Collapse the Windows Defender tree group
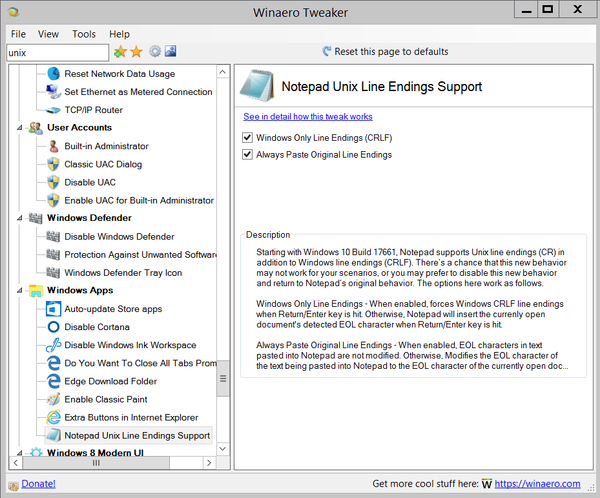600x498 pixels. [20, 218]
